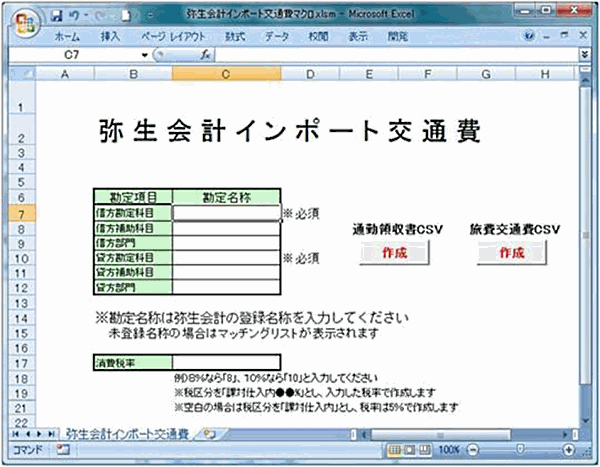Image resolution: width=600 pixels, height=467 pixels.
Task: Open the 挿入 ribbon tab
Action: coord(110,37)
